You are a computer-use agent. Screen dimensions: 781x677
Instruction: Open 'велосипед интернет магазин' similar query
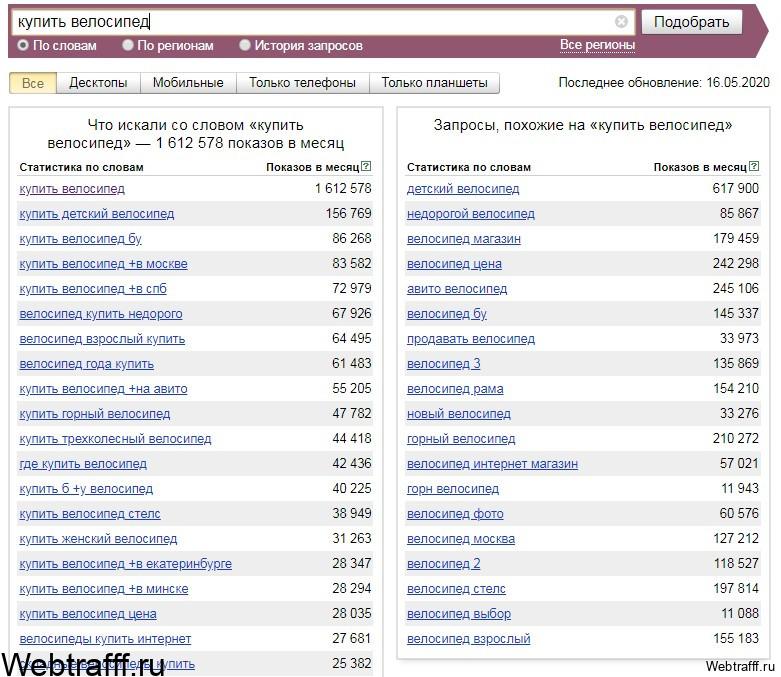pos(493,464)
